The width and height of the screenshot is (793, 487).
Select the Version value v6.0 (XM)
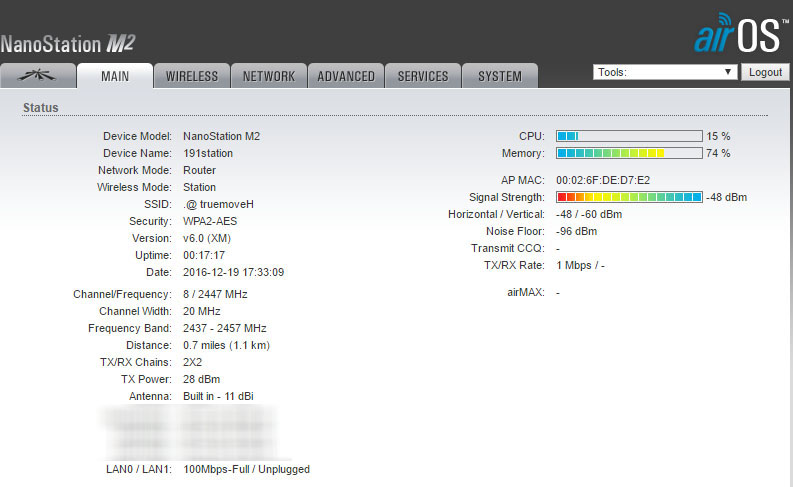[x=207, y=238]
